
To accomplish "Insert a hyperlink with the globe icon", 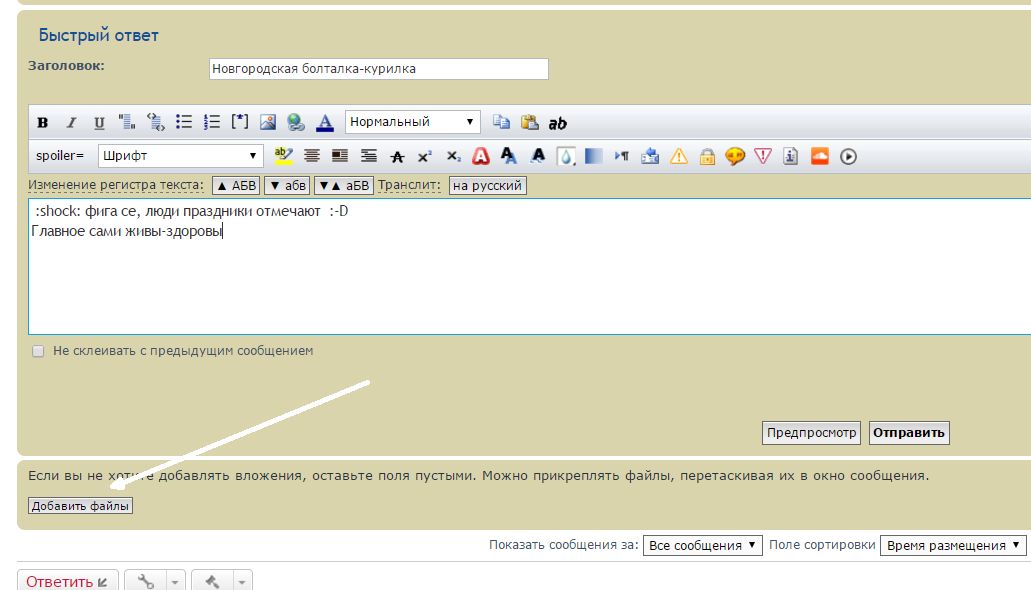I will (295, 123).
